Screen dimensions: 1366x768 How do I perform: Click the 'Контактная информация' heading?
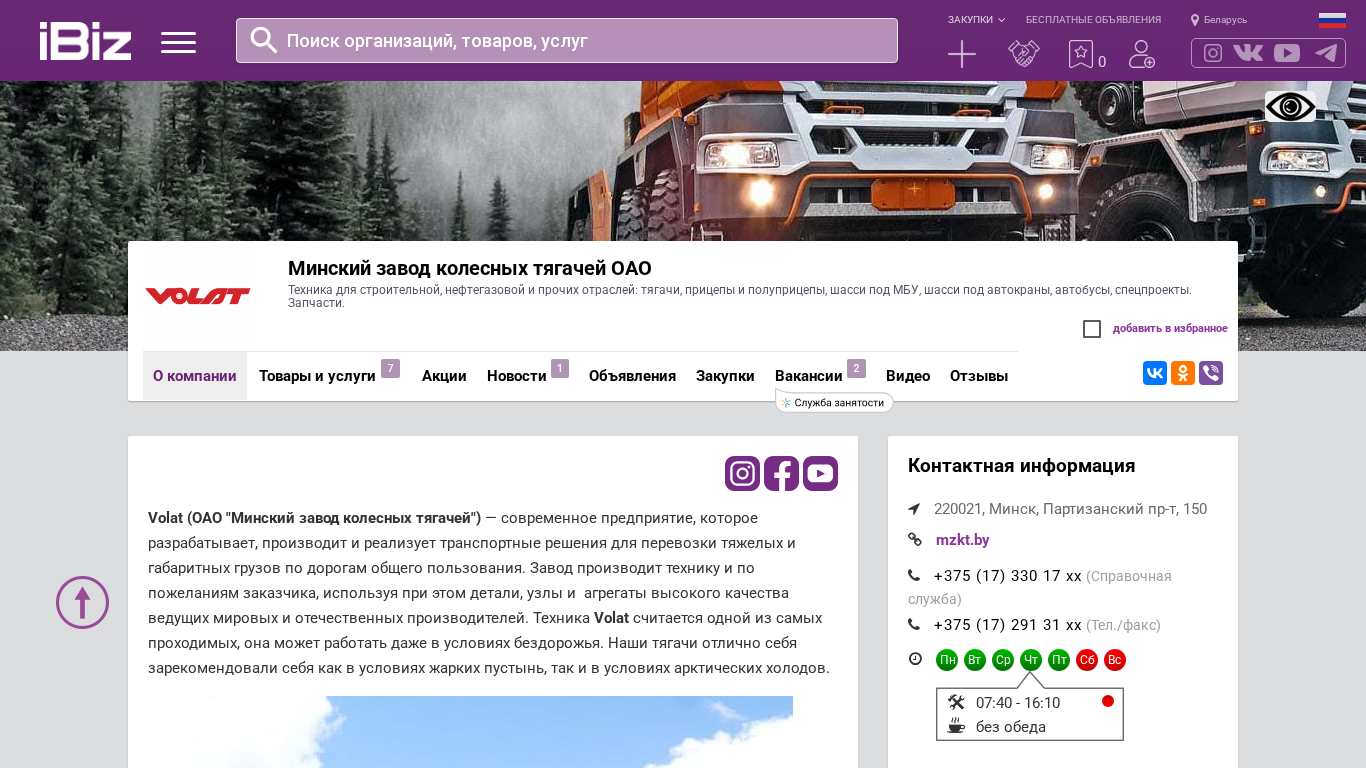coord(1021,466)
